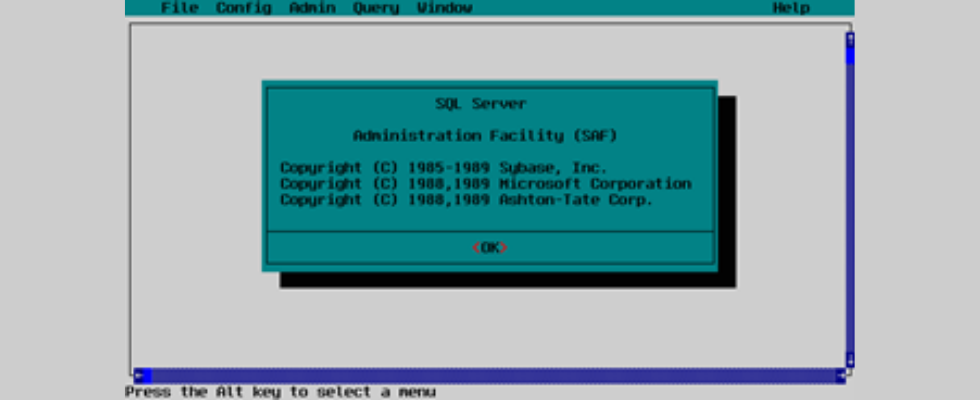Open the Window menu
This screenshot has height=400, width=980.
click(444, 8)
